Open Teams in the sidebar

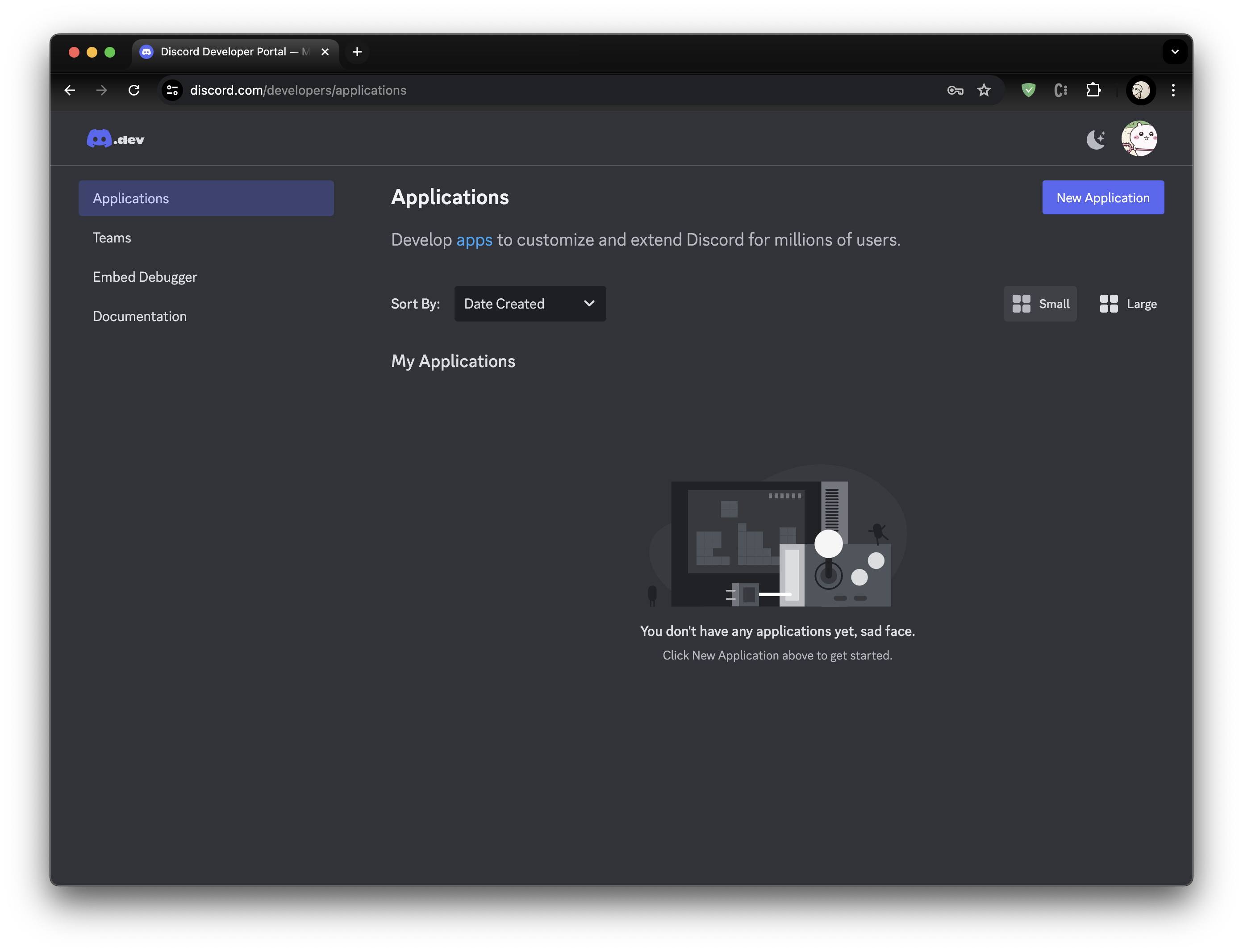(x=112, y=238)
